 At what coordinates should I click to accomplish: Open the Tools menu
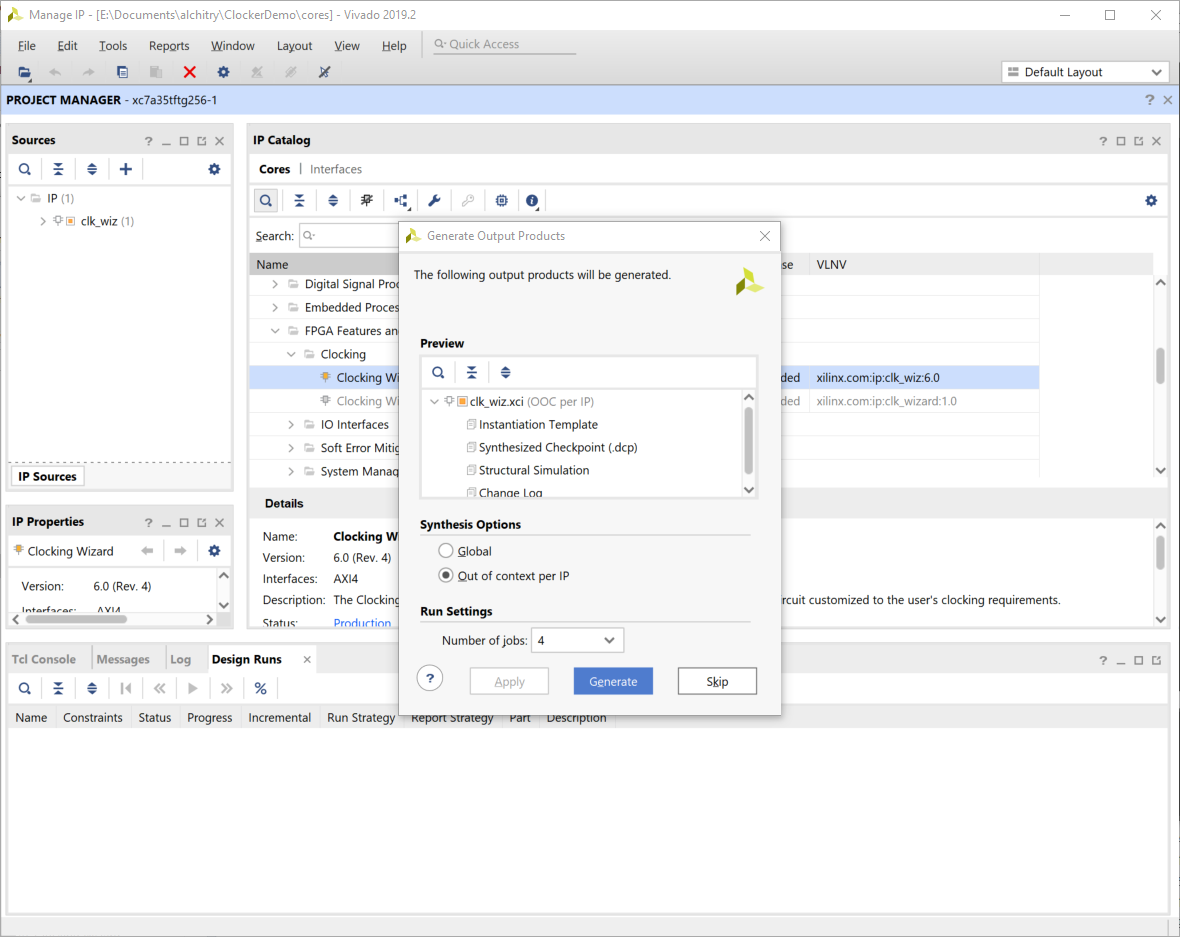[113, 46]
